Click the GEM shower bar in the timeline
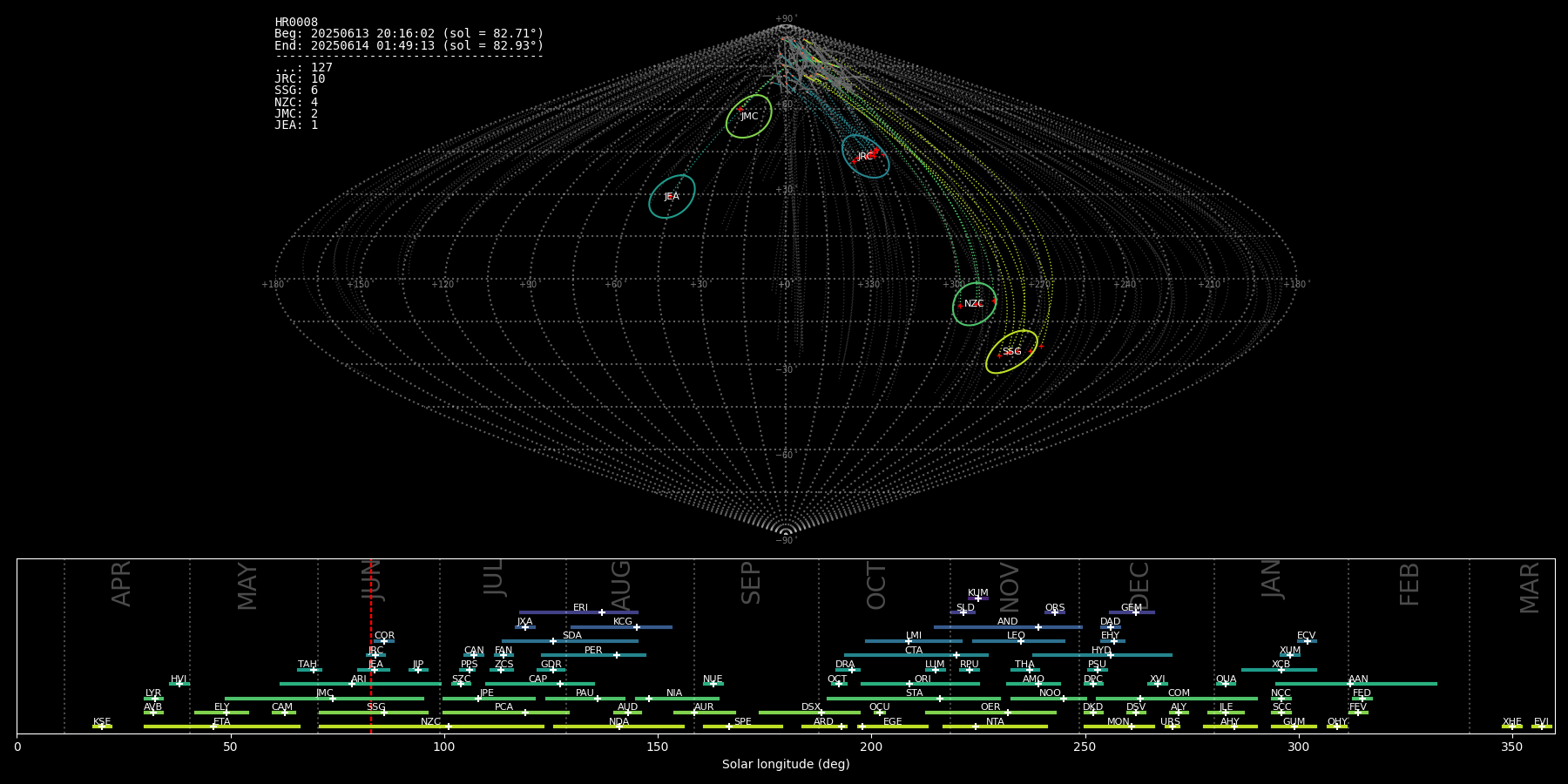The height and width of the screenshot is (784, 1568). pos(1132,612)
